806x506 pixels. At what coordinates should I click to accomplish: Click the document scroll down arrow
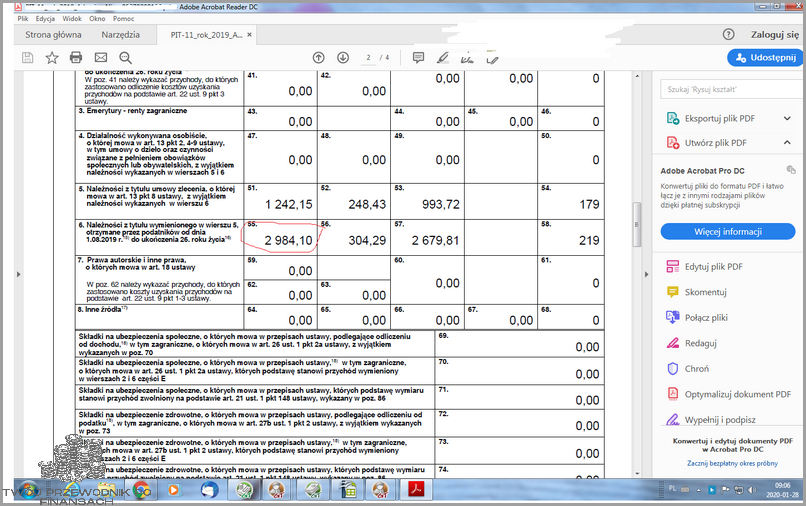point(637,474)
